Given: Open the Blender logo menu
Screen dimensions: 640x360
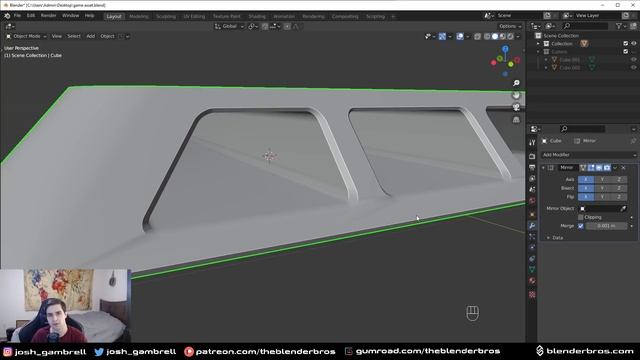Looking at the screenshot, I should (x=7, y=16).
